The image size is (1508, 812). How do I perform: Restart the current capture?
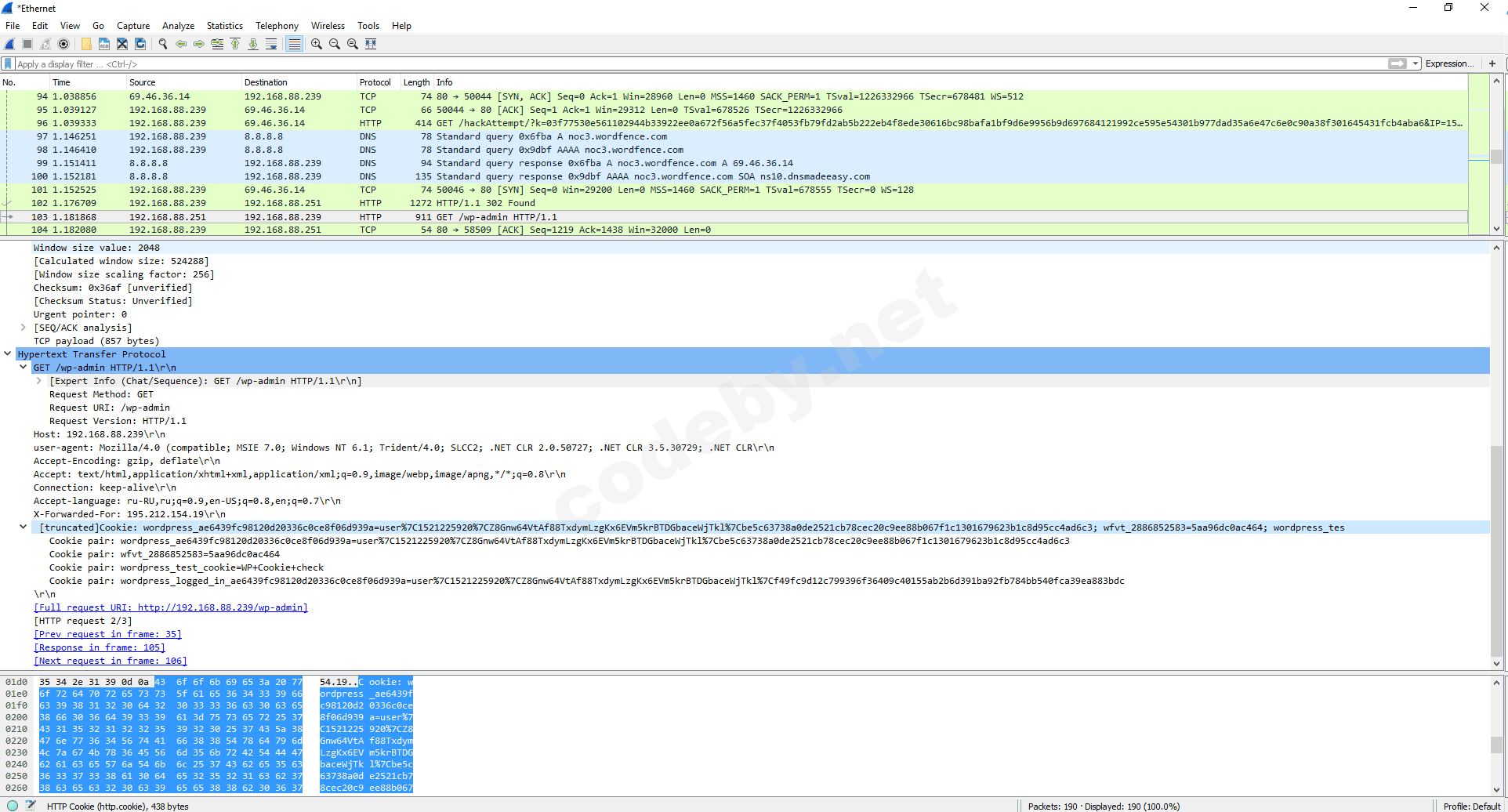(x=45, y=44)
